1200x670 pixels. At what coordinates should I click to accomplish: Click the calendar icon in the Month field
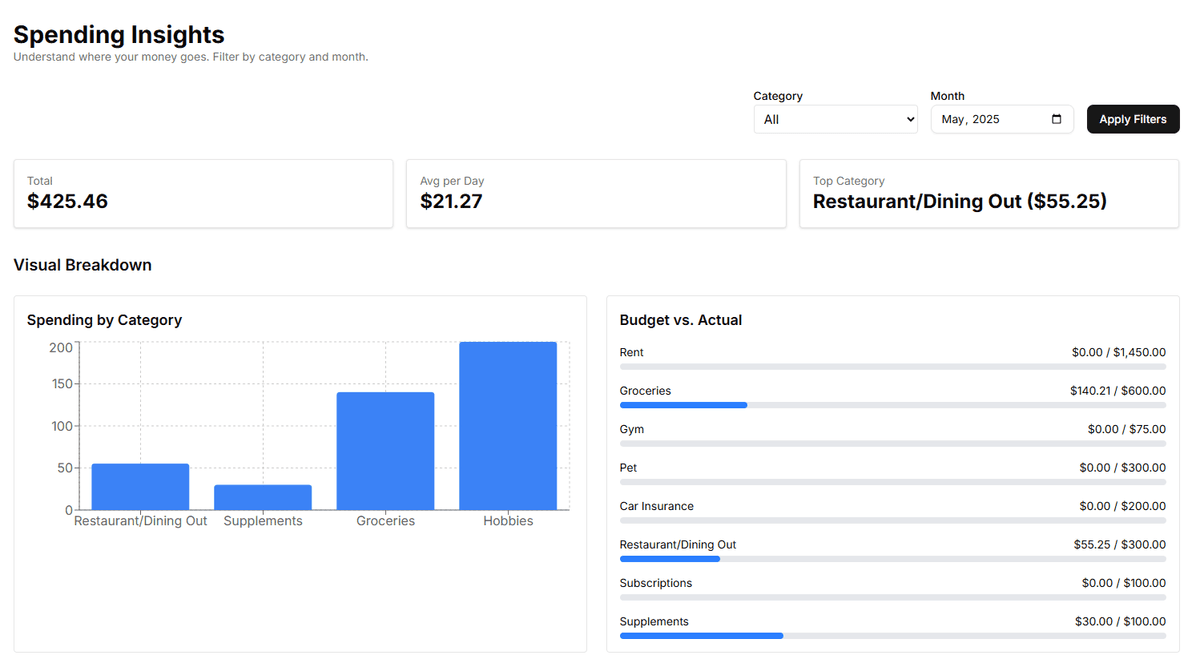point(1056,119)
